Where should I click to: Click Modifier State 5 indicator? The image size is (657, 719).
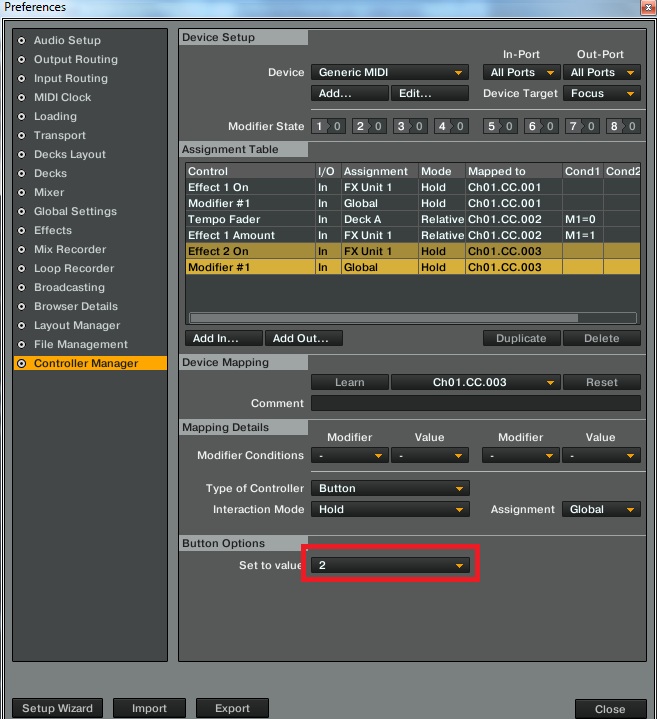pos(500,126)
